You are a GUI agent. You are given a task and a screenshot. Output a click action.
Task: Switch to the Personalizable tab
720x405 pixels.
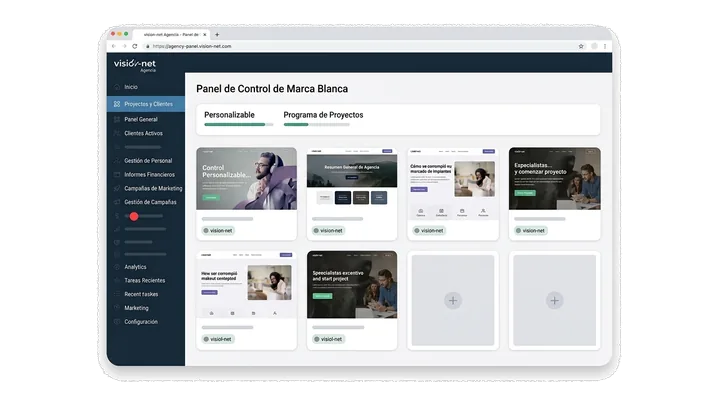(229, 115)
